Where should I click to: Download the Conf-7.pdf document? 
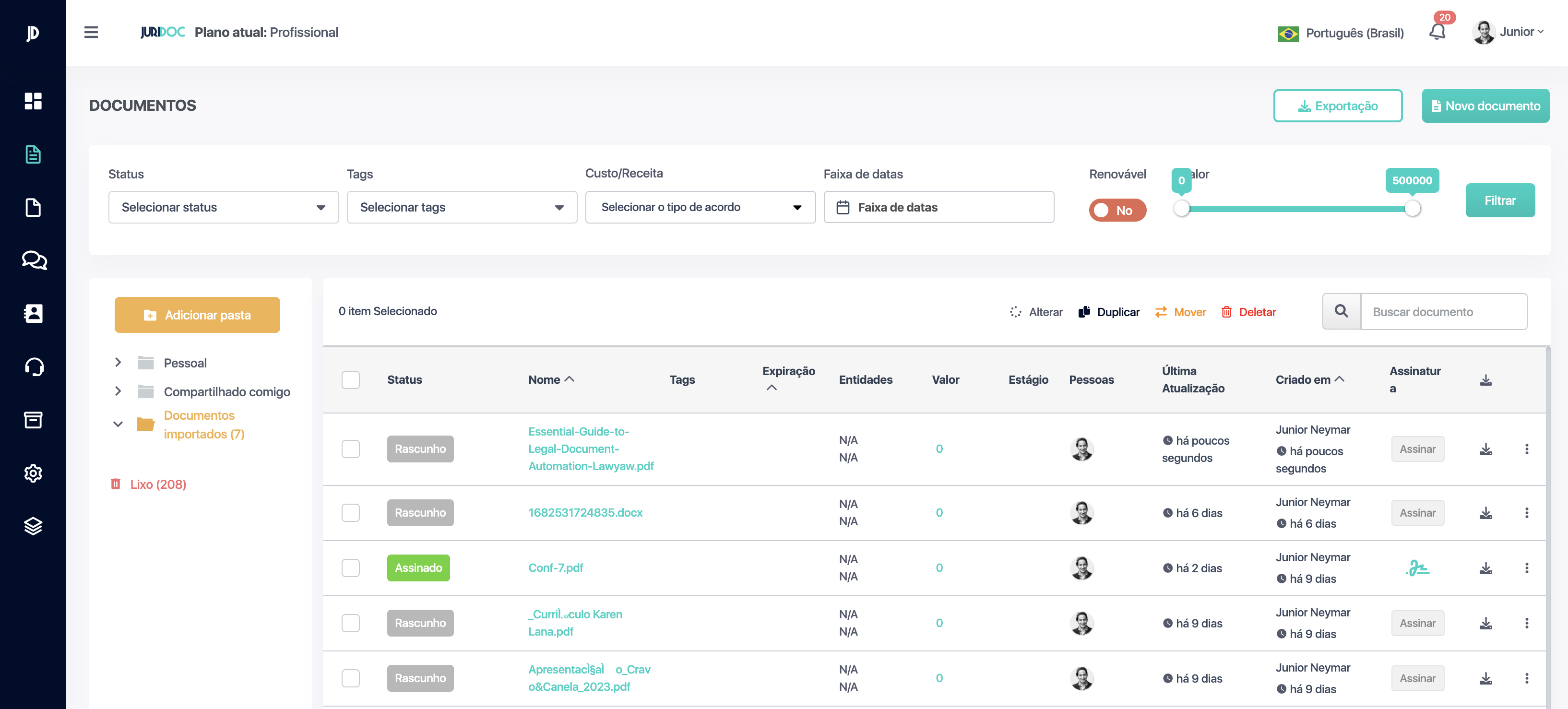tap(1486, 568)
